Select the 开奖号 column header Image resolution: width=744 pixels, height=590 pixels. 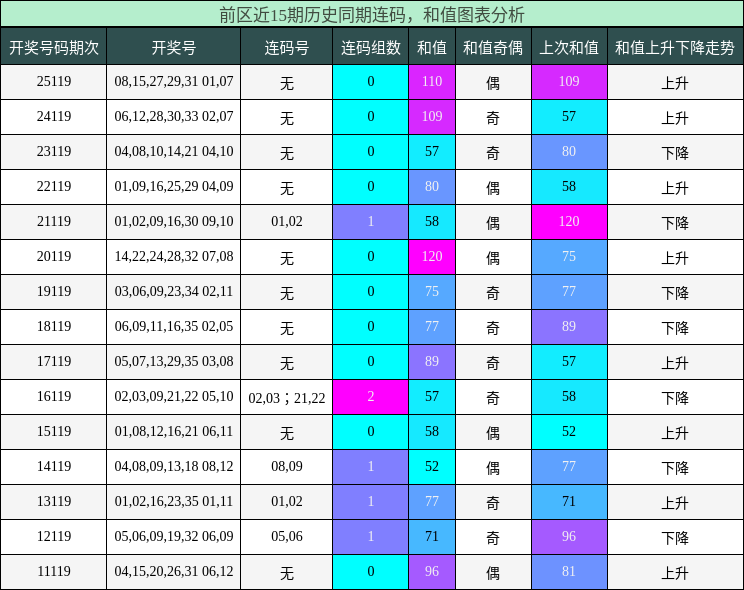coord(174,47)
